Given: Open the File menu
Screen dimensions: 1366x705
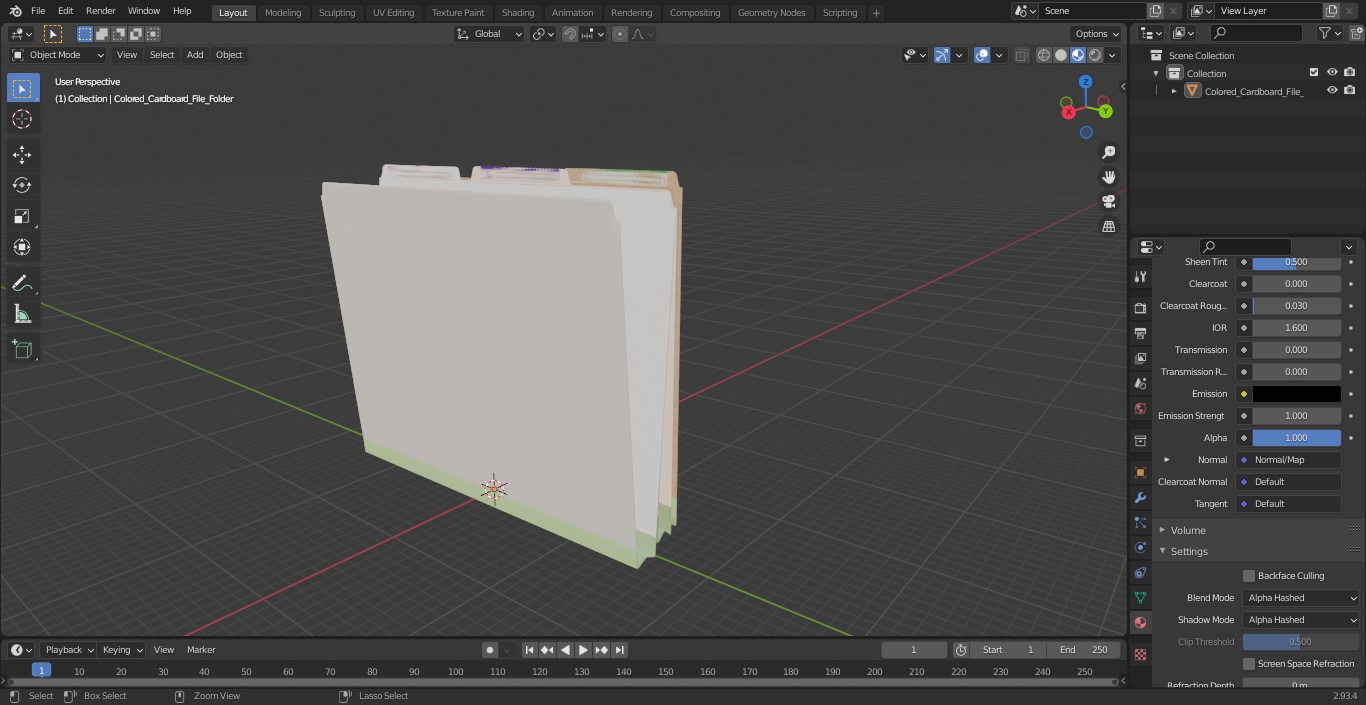Looking at the screenshot, I should tap(38, 11).
